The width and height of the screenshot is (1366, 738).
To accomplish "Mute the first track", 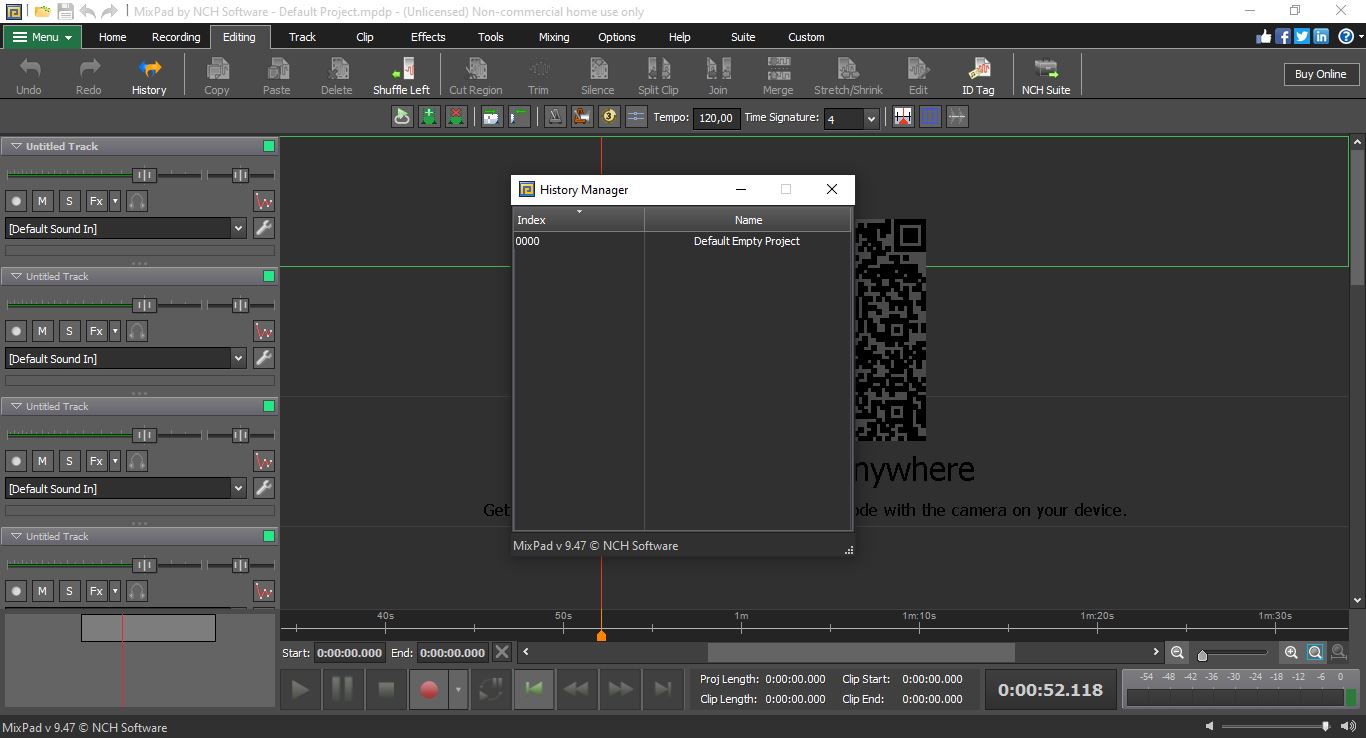I will (x=42, y=201).
